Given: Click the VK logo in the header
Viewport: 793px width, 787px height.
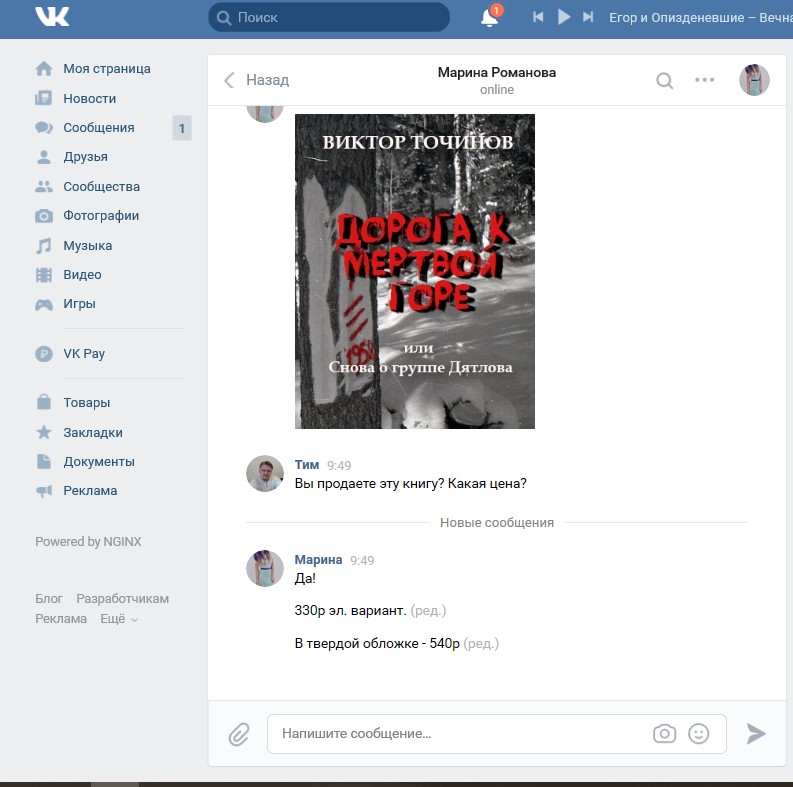Looking at the screenshot, I should point(52,17).
